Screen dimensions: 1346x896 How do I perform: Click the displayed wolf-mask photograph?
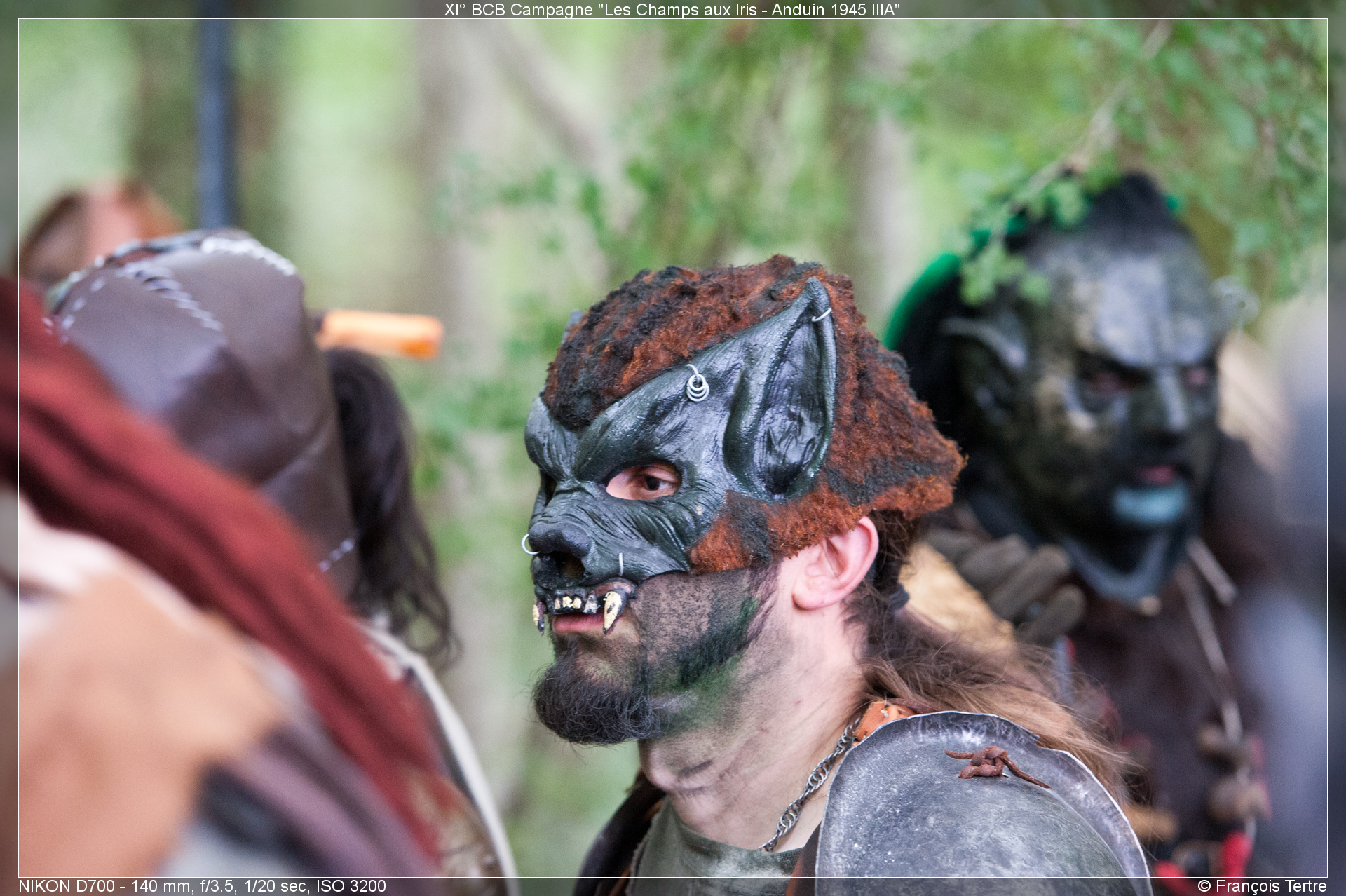[672, 447]
